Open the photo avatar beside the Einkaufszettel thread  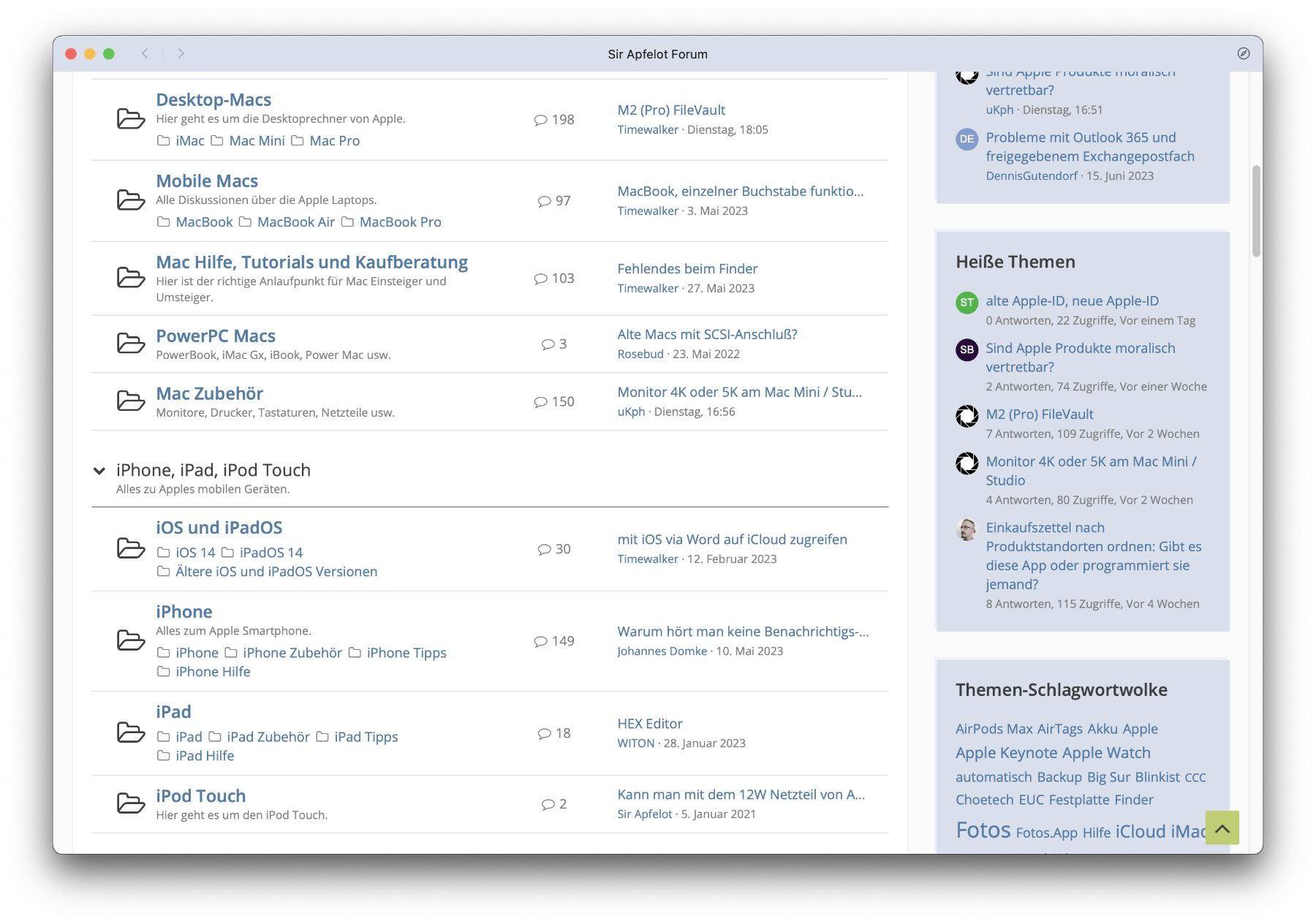coord(967,529)
